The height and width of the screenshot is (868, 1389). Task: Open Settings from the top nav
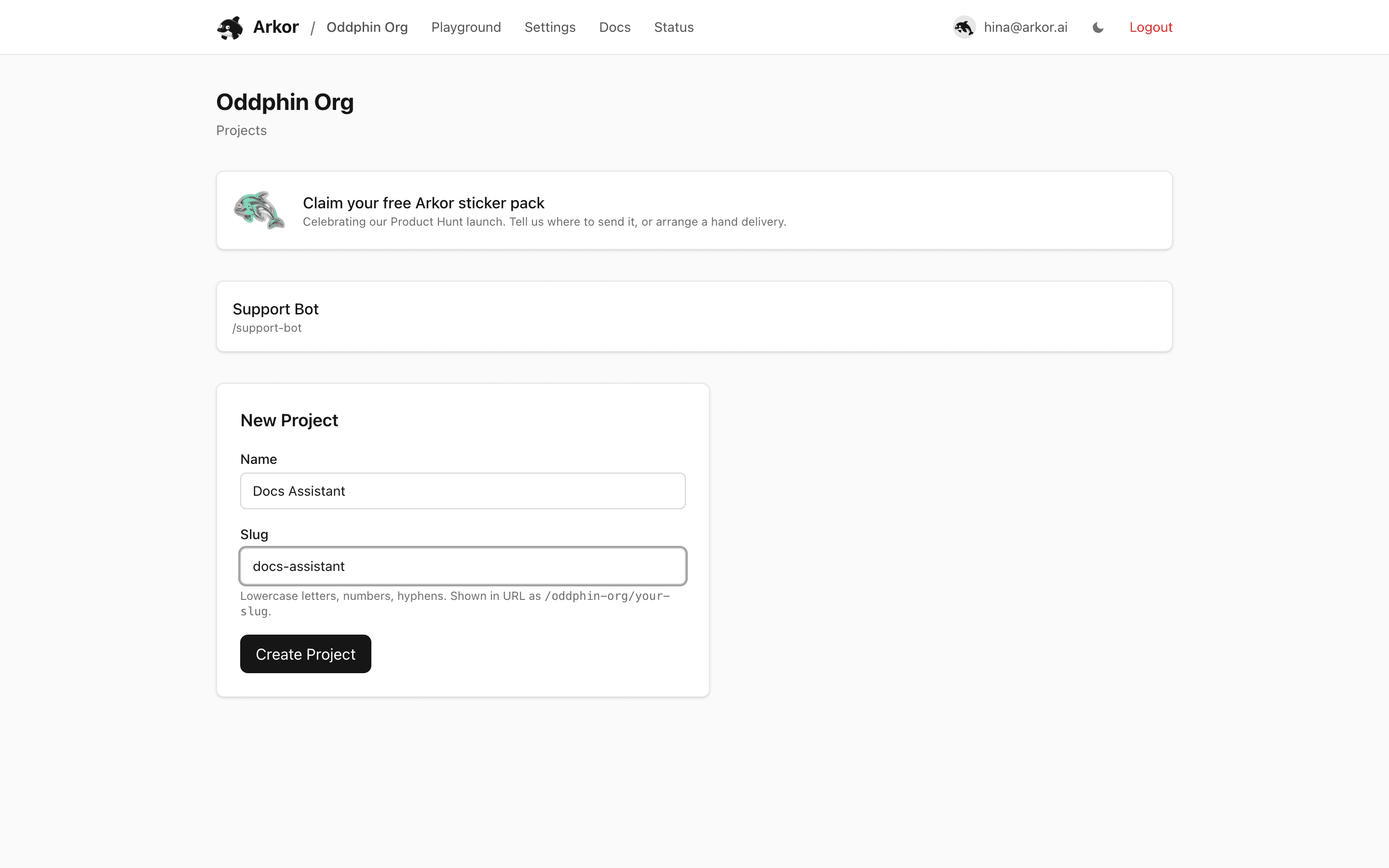point(550,27)
